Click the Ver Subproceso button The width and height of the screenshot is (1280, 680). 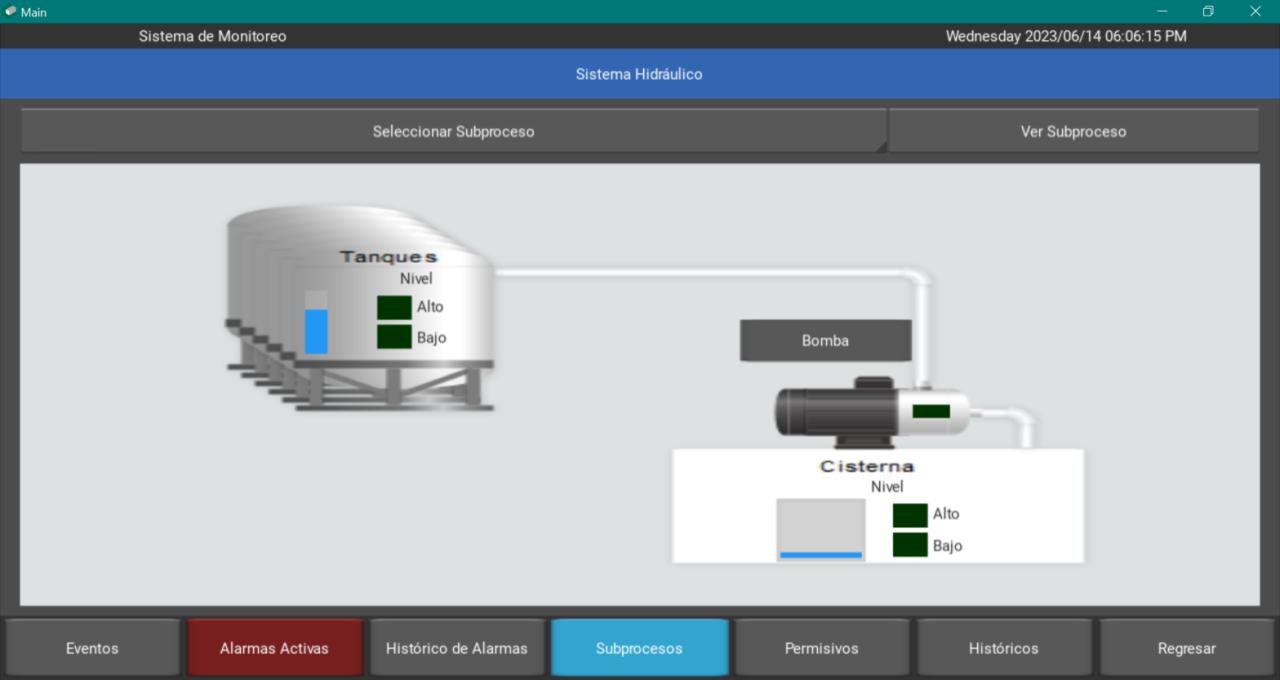click(x=1073, y=131)
